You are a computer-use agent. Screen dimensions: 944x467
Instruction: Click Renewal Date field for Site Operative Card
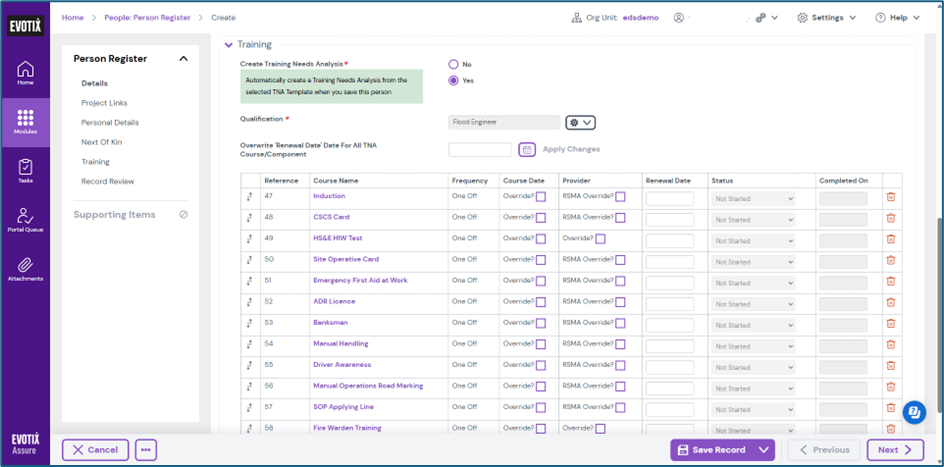point(669,261)
